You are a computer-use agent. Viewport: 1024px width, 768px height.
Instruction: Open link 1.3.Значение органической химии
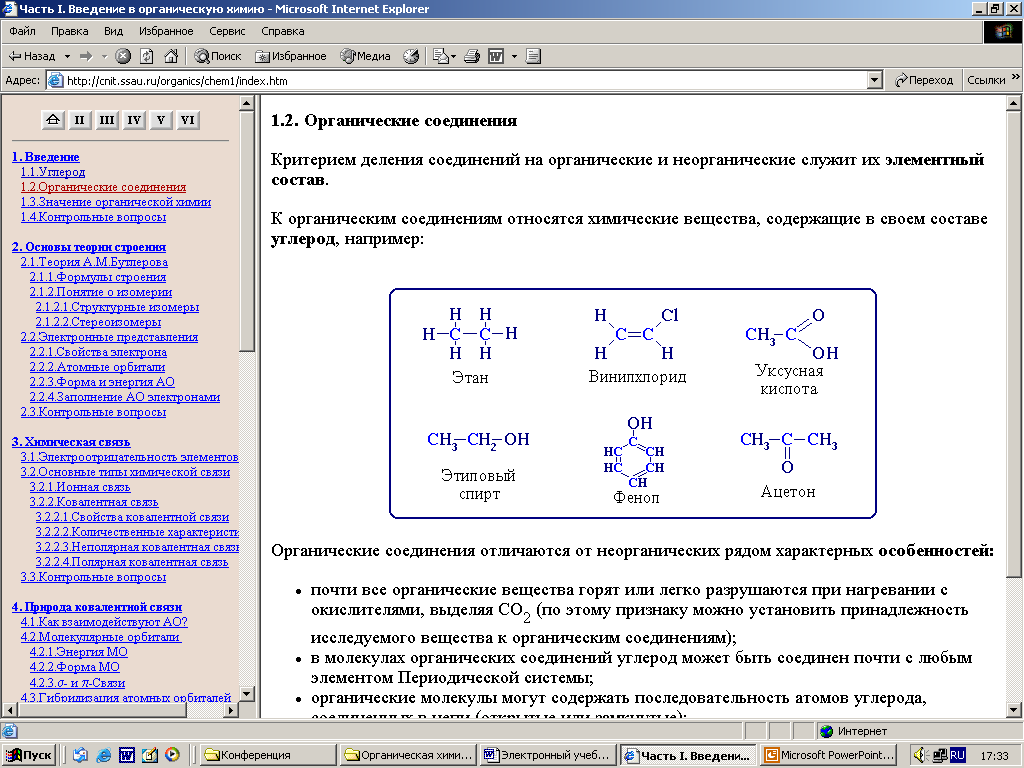(x=116, y=202)
